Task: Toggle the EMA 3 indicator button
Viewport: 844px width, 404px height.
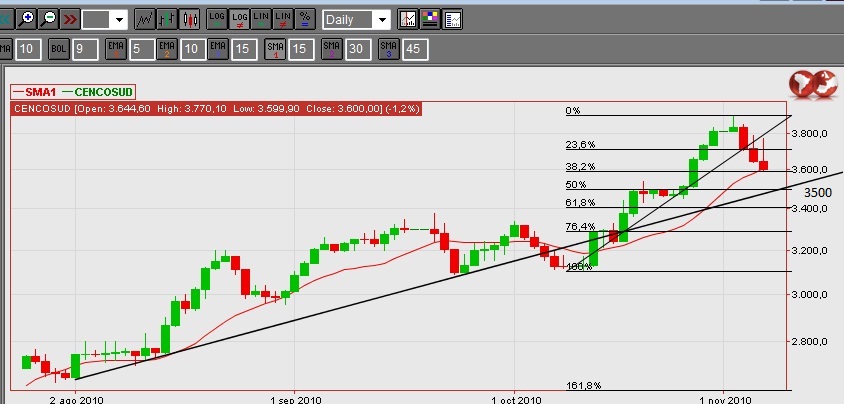Action: [218, 49]
